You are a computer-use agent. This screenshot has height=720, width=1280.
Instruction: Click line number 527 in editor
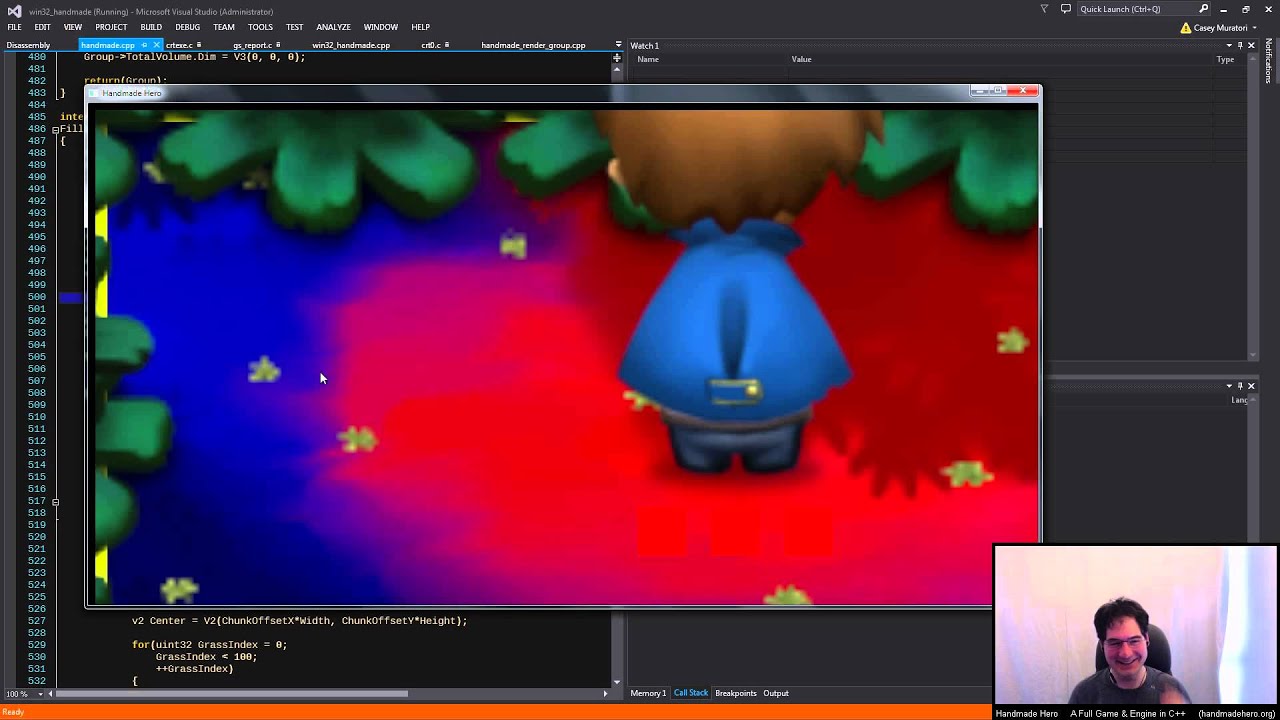point(37,621)
